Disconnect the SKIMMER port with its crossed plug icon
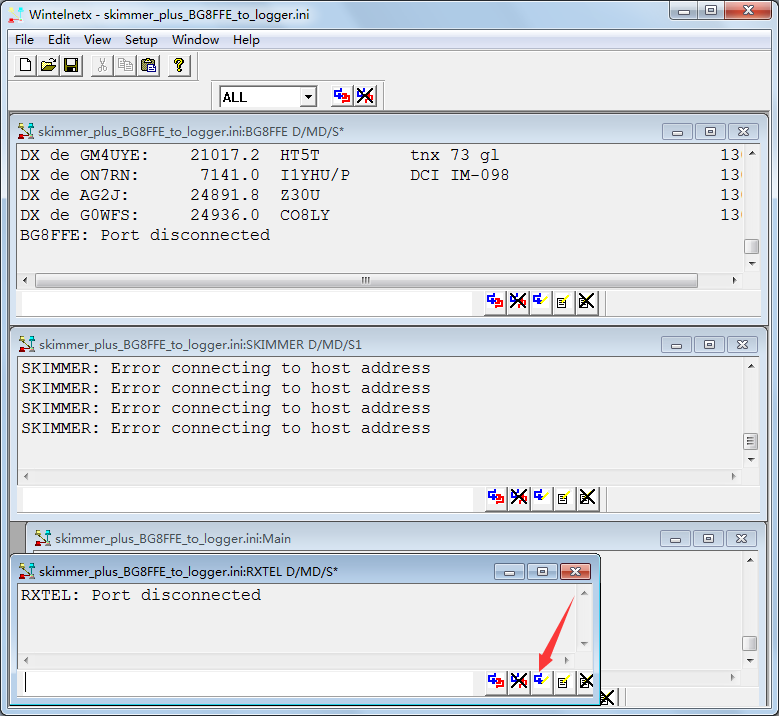This screenshot has width=779, height=716. point(519,497)
